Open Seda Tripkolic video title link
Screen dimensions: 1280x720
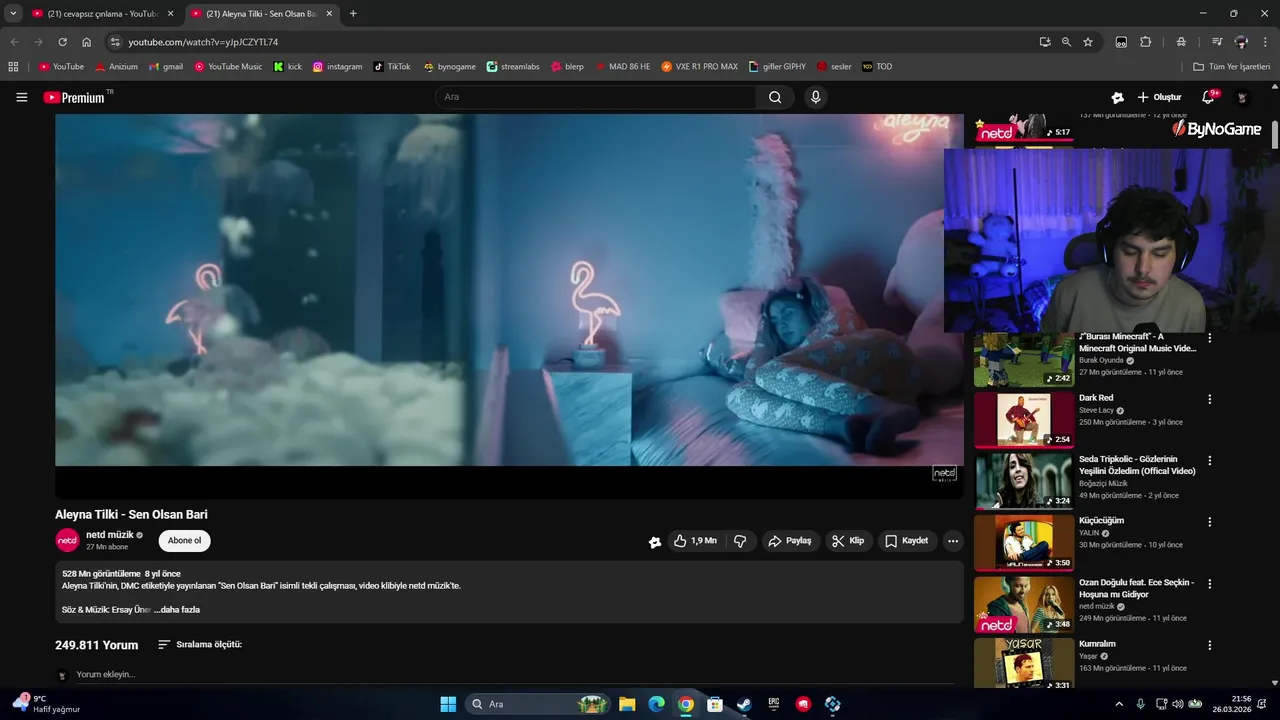(x=1137, y=465)
